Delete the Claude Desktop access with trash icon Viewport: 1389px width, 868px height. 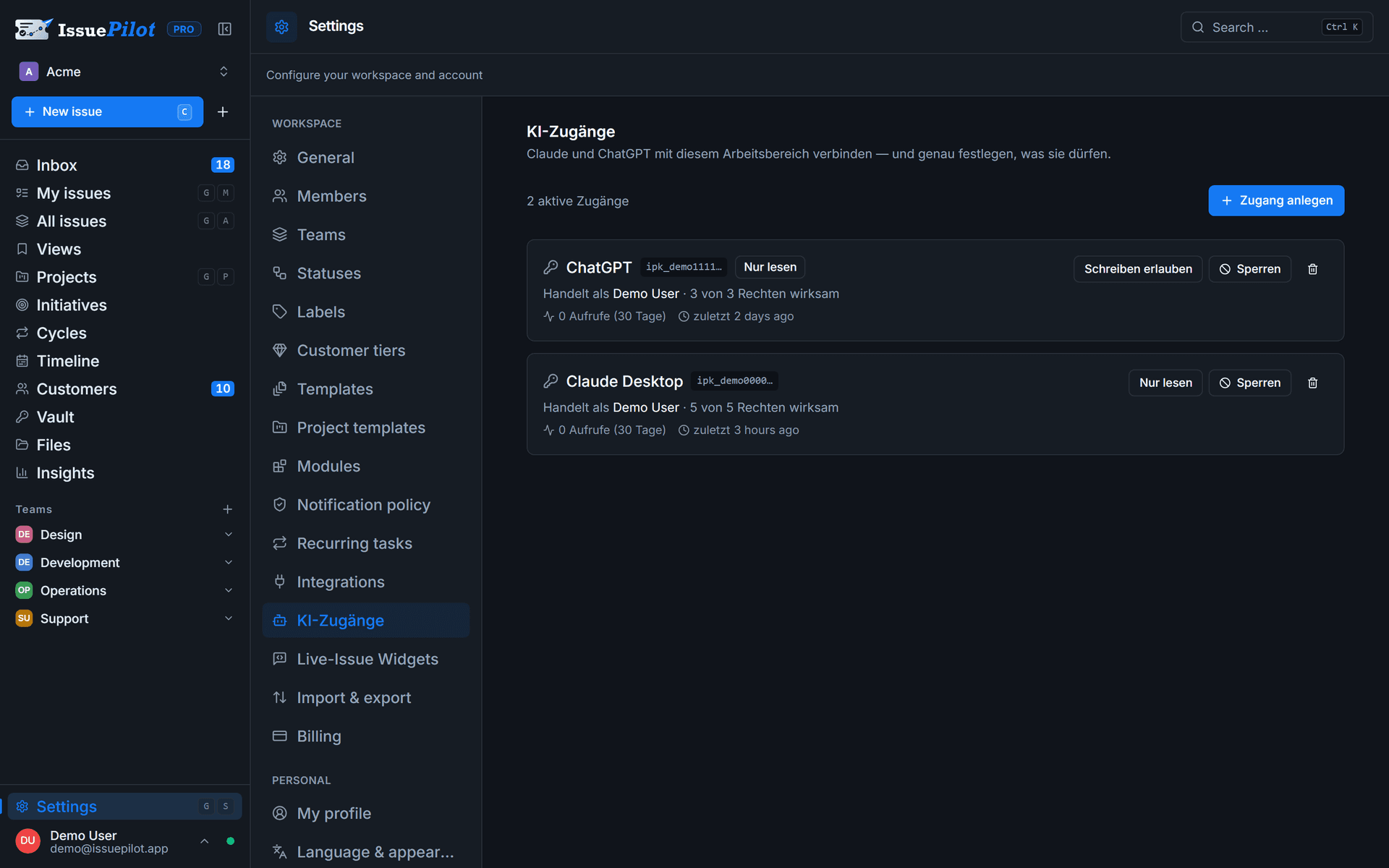click(x=1312, y=383)
